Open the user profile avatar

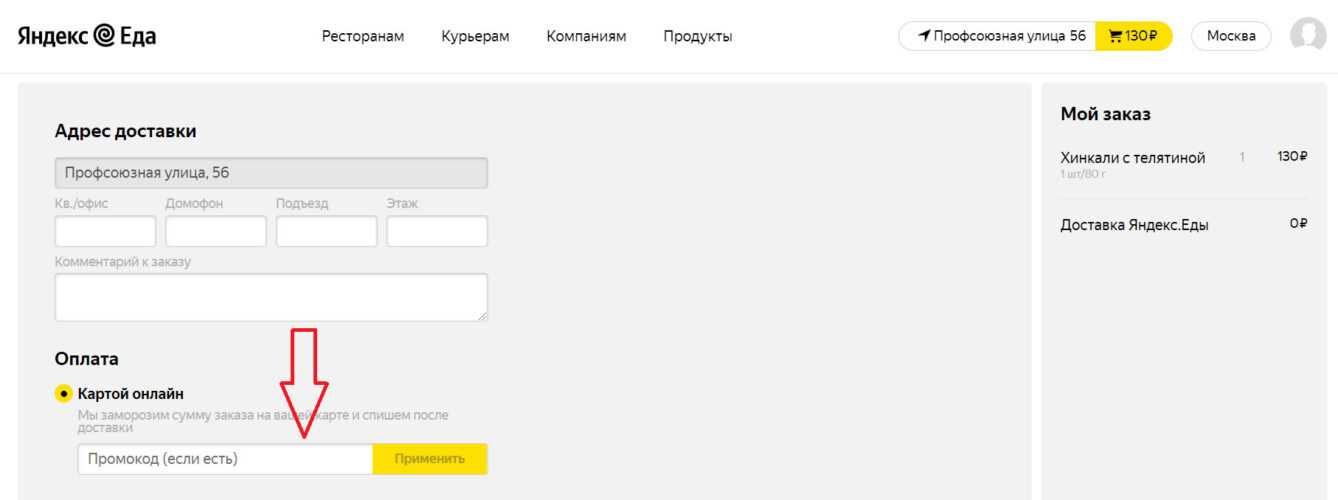click(1308, 36)
